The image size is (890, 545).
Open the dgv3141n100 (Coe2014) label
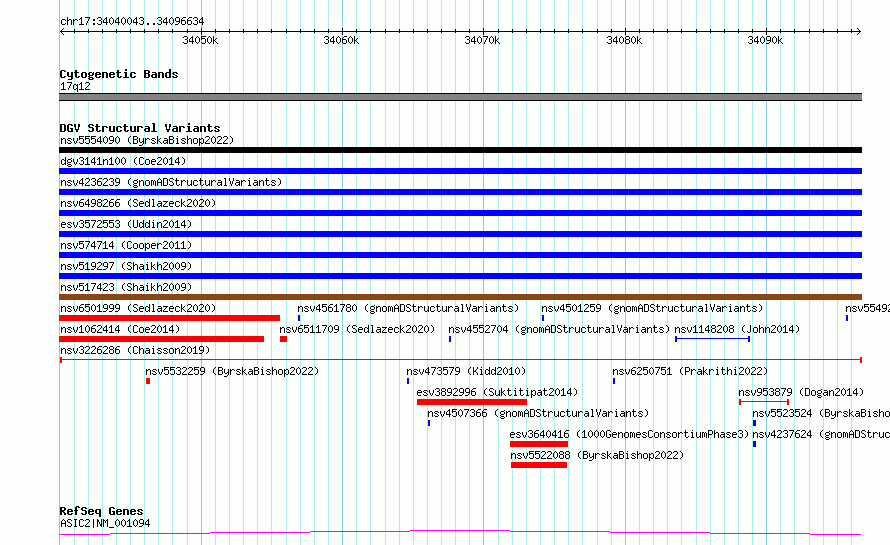(x=123, y=161)
